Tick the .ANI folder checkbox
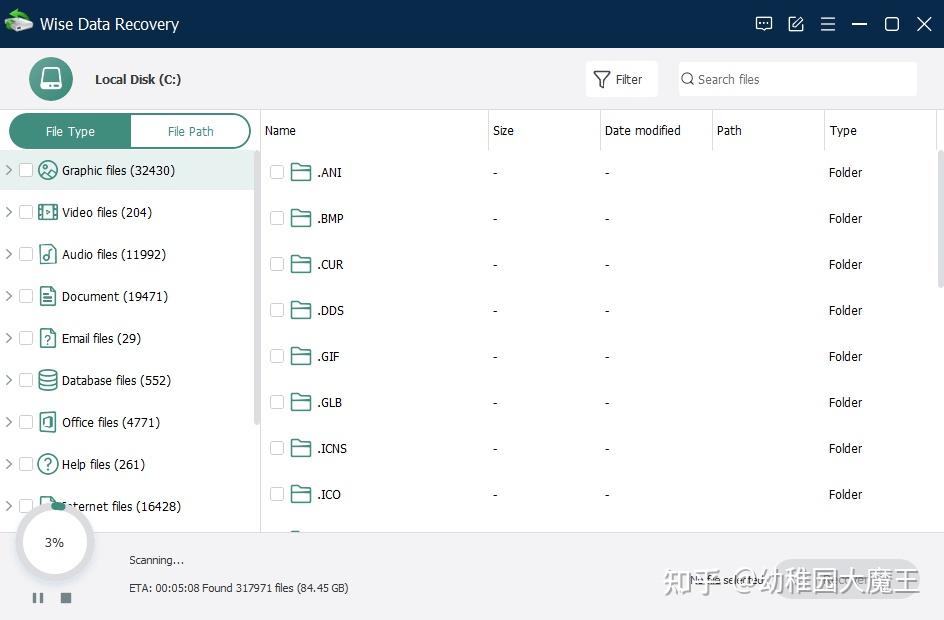Screen dimensions: 944x620 tap(277, 172)
